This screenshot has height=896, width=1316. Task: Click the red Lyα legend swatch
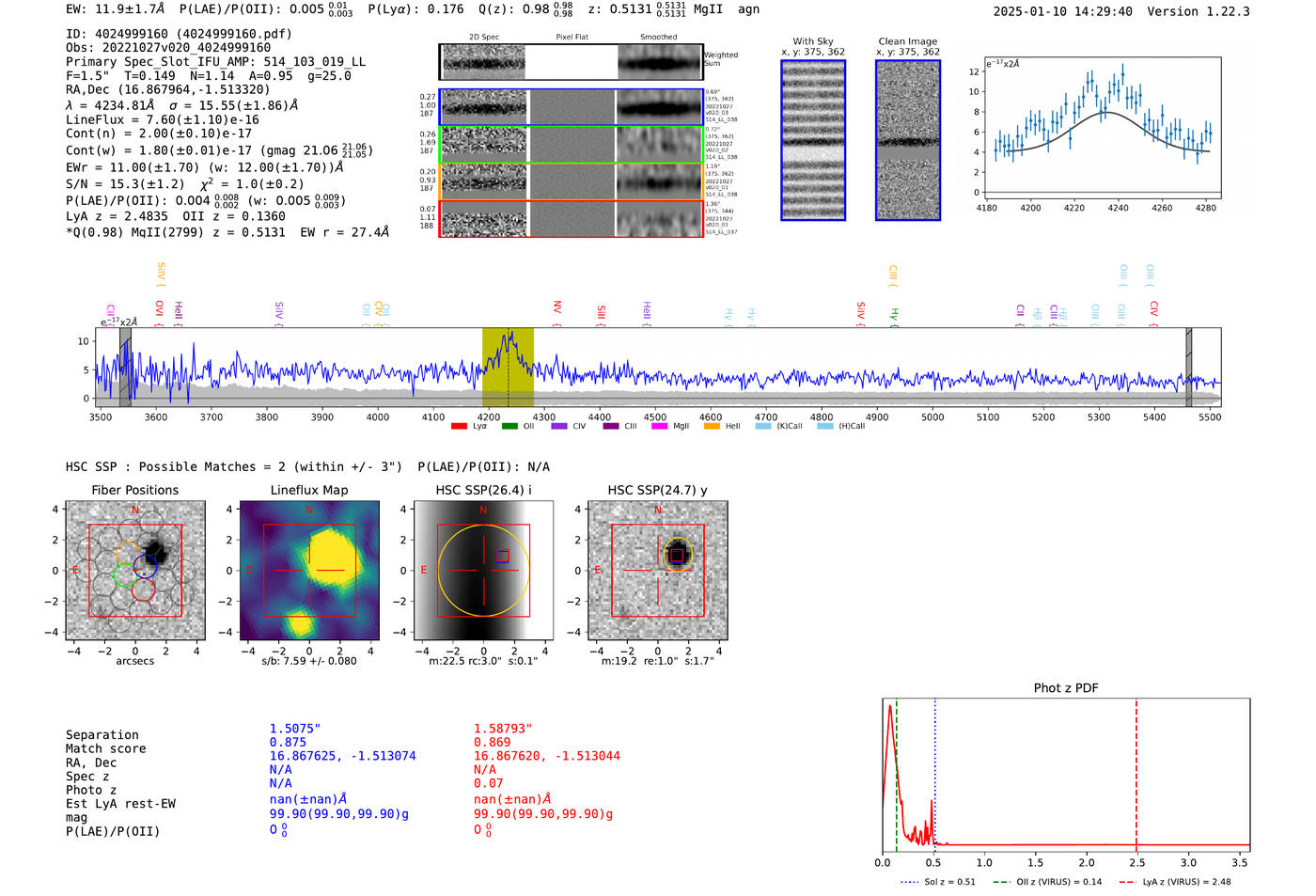tap(459, 426)
